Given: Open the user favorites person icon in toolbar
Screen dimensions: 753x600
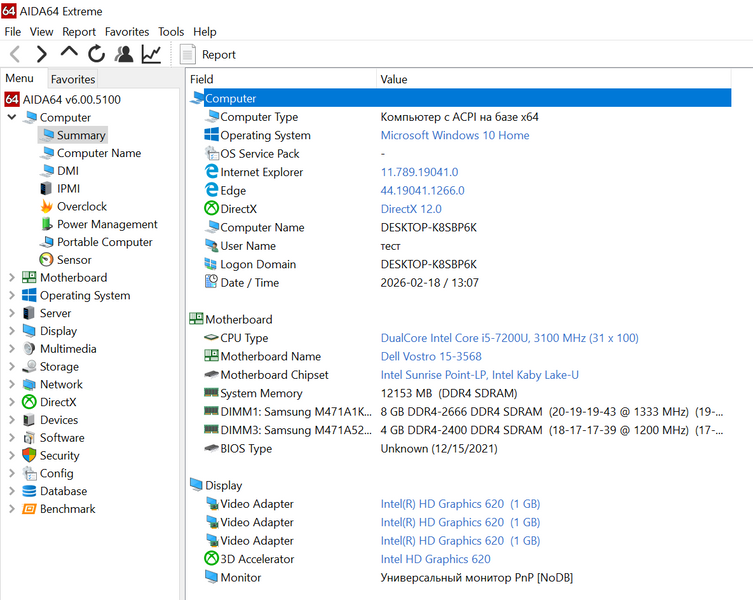Looking at the screenshot, I should click(x=124, y=54).
